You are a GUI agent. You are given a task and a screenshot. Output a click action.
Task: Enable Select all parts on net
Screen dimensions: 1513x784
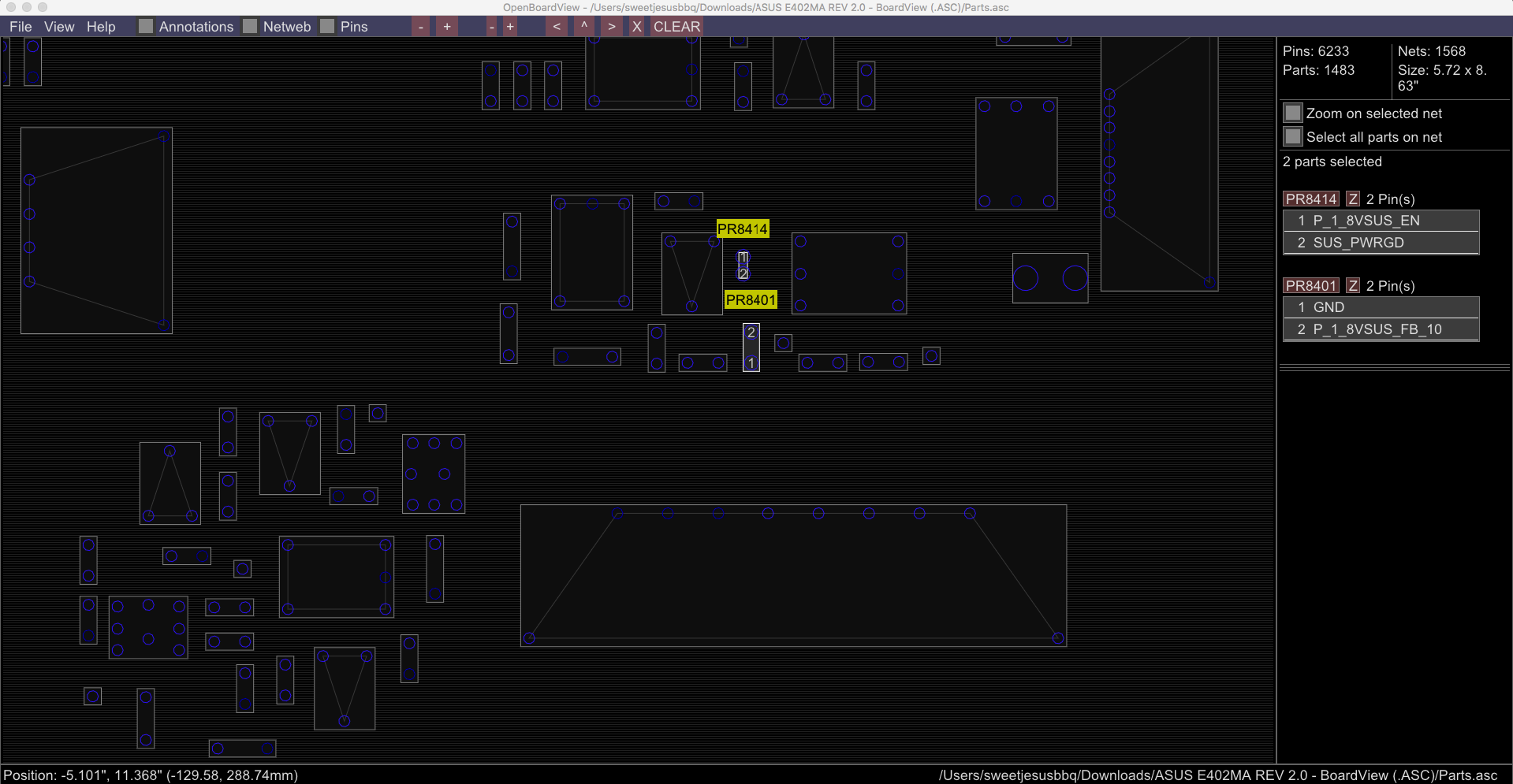1293,137
